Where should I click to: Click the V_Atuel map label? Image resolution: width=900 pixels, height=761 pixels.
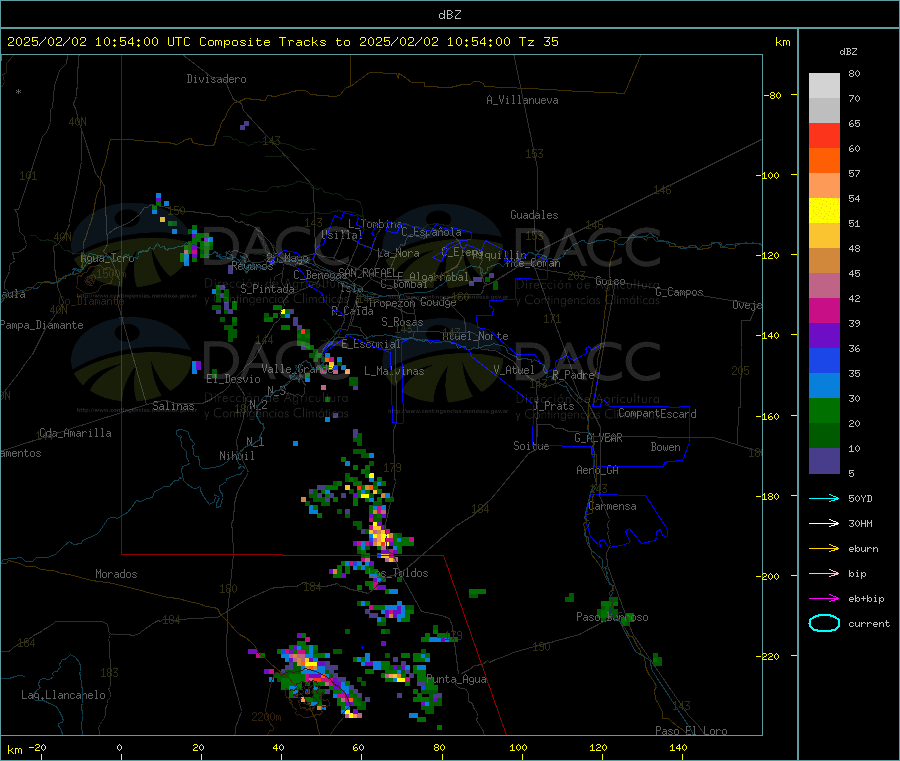click(514, 370)
